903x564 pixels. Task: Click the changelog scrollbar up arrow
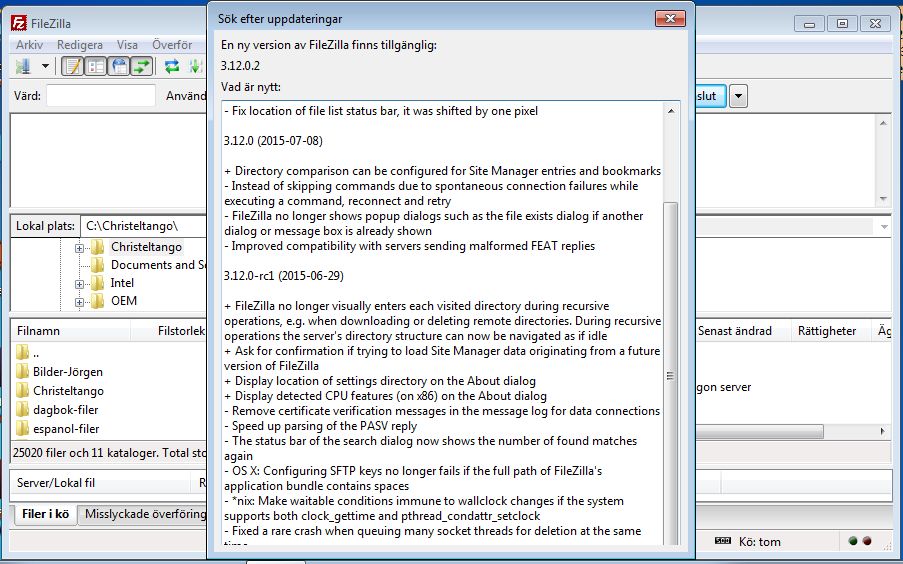[671, 111]
